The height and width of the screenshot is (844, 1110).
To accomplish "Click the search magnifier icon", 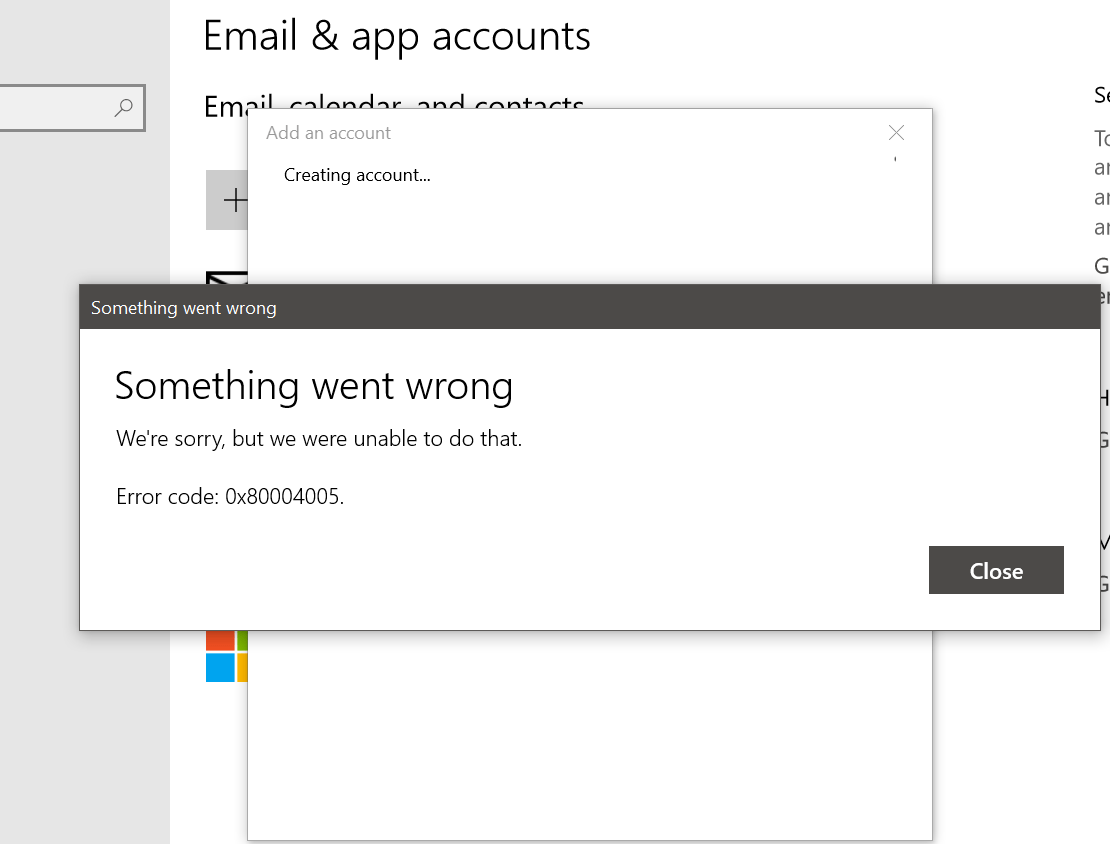I will pyautogui.click(x=122, y=107).
